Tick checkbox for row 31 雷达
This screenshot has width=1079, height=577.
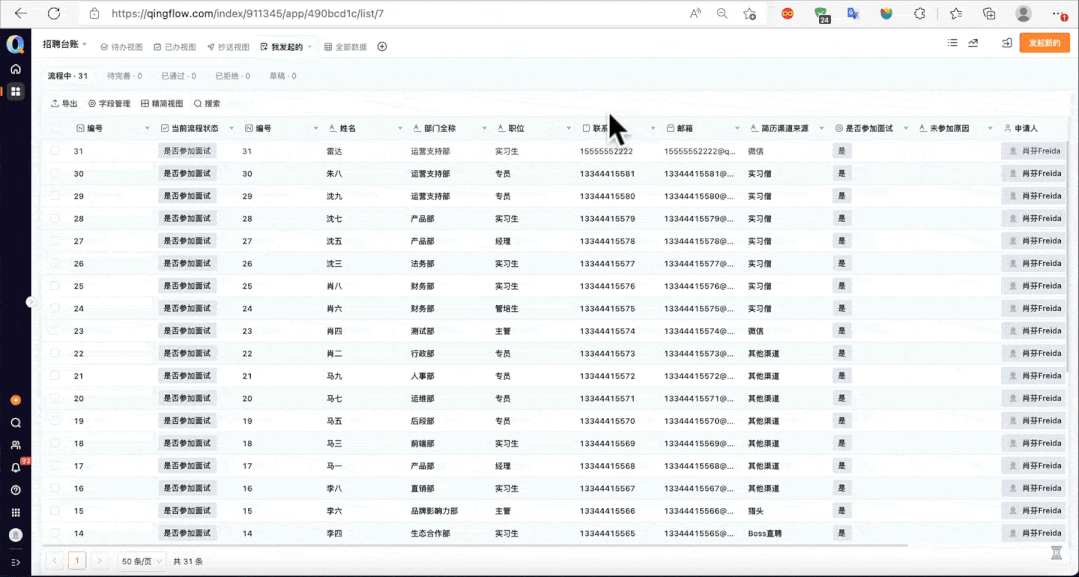(x=55, y=151)
